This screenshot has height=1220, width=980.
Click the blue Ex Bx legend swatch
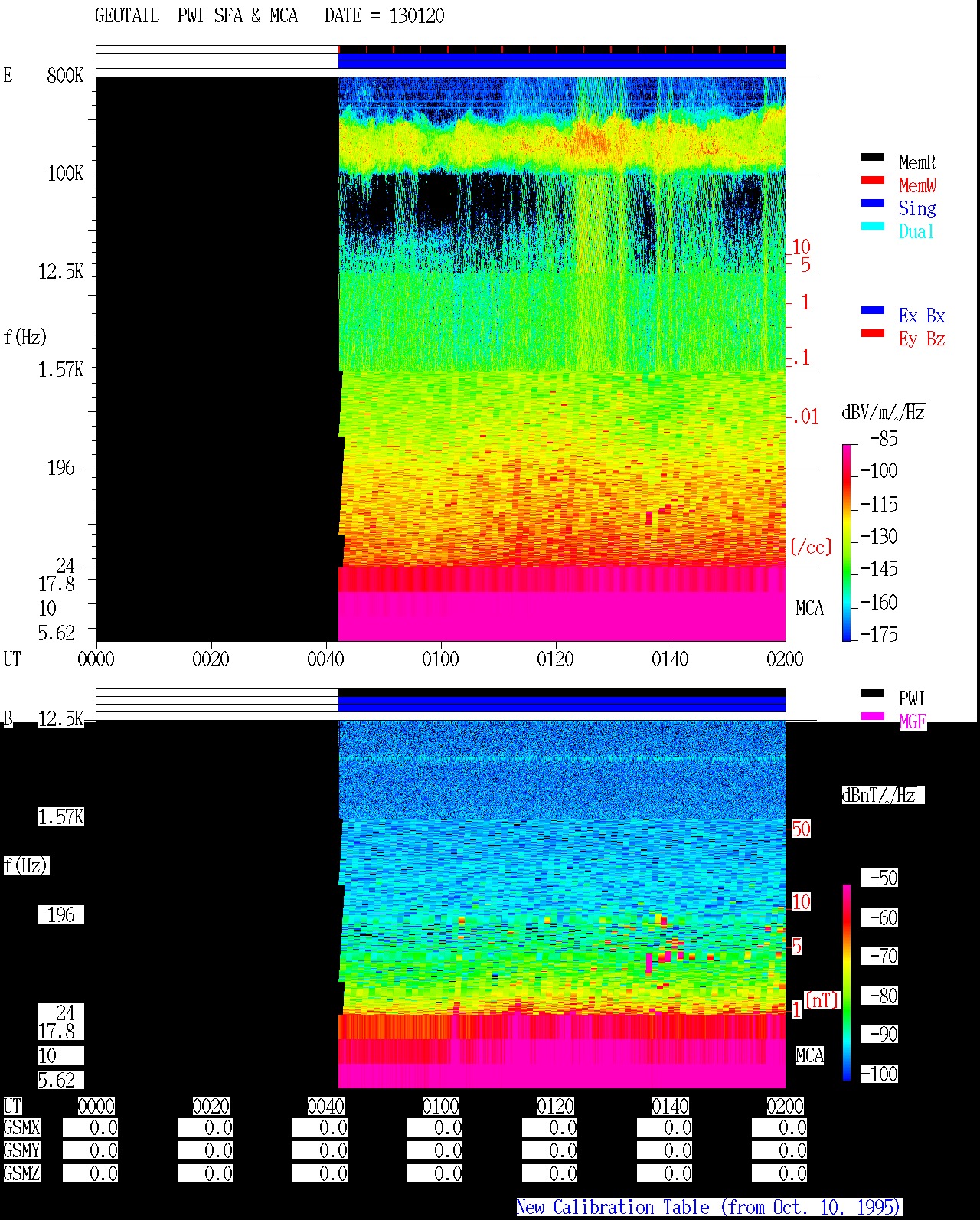873,310
